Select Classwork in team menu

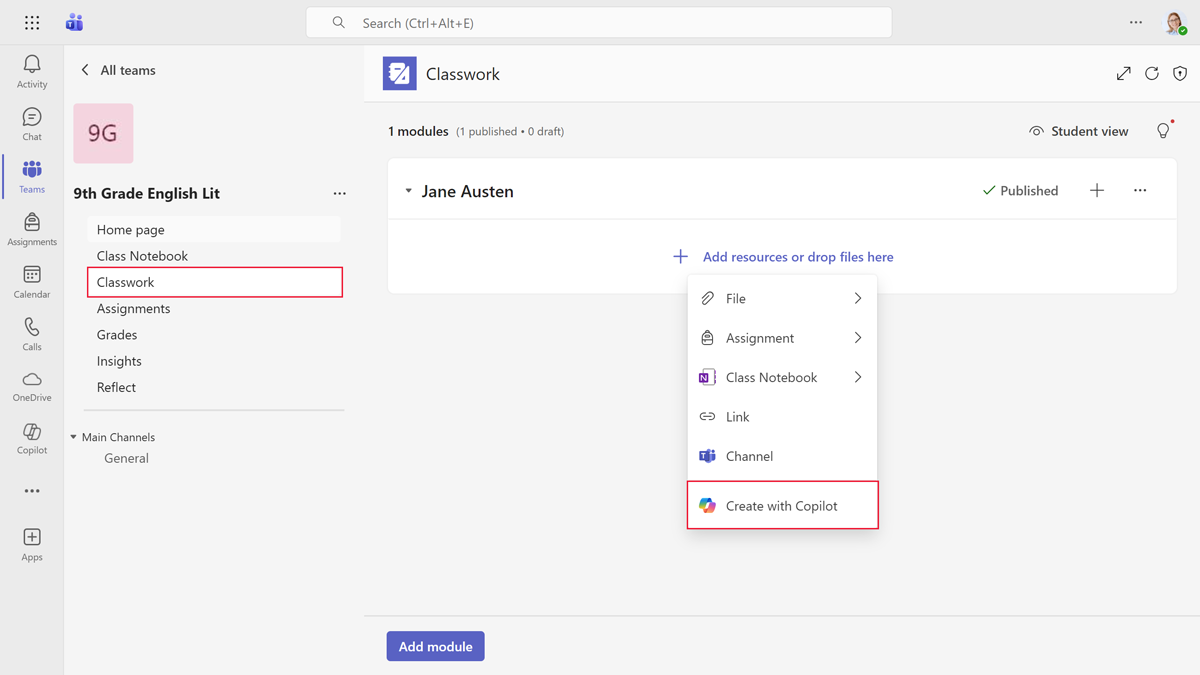point(215,282)
